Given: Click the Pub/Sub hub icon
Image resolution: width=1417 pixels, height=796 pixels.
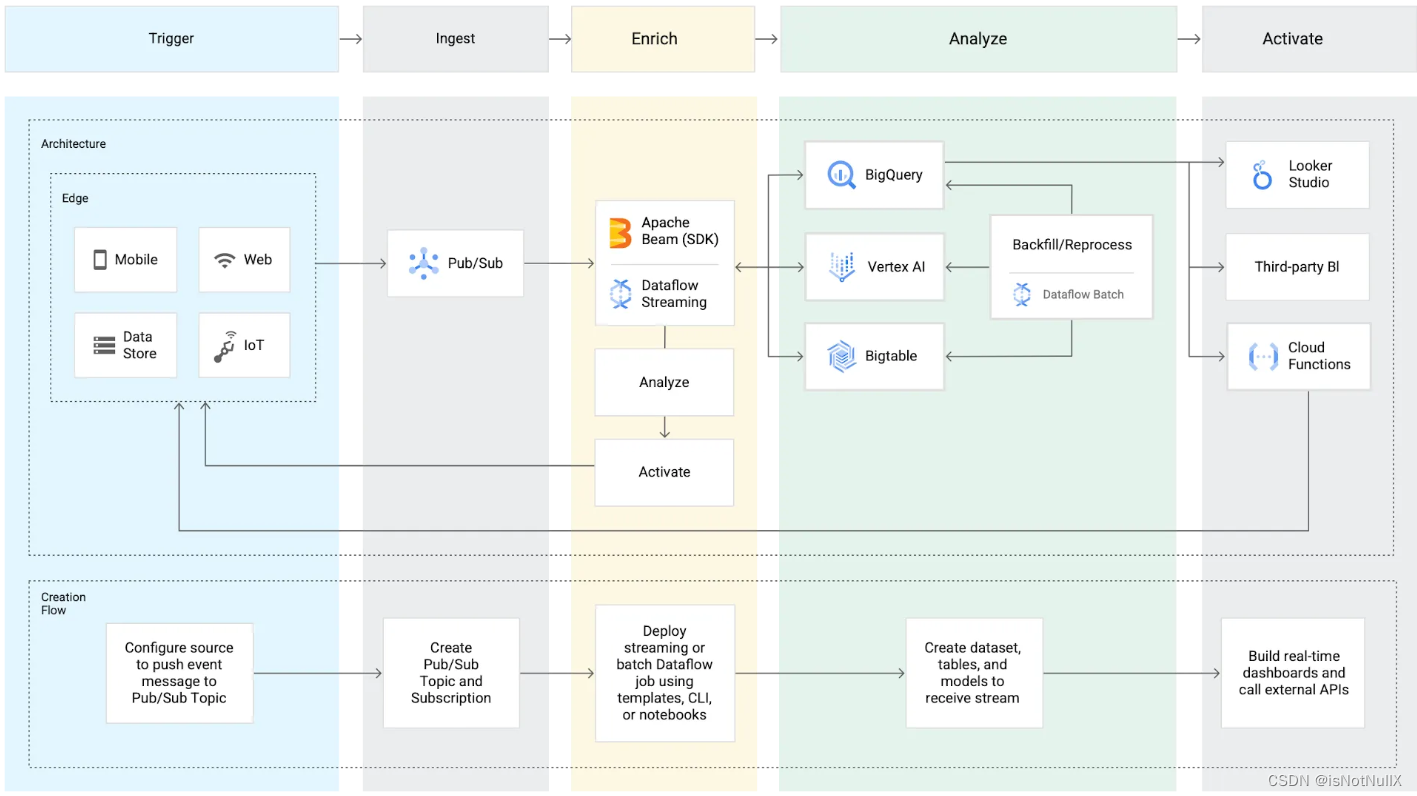Looking at the screenshot, I should pyautogui.click(x=424, y=263).
